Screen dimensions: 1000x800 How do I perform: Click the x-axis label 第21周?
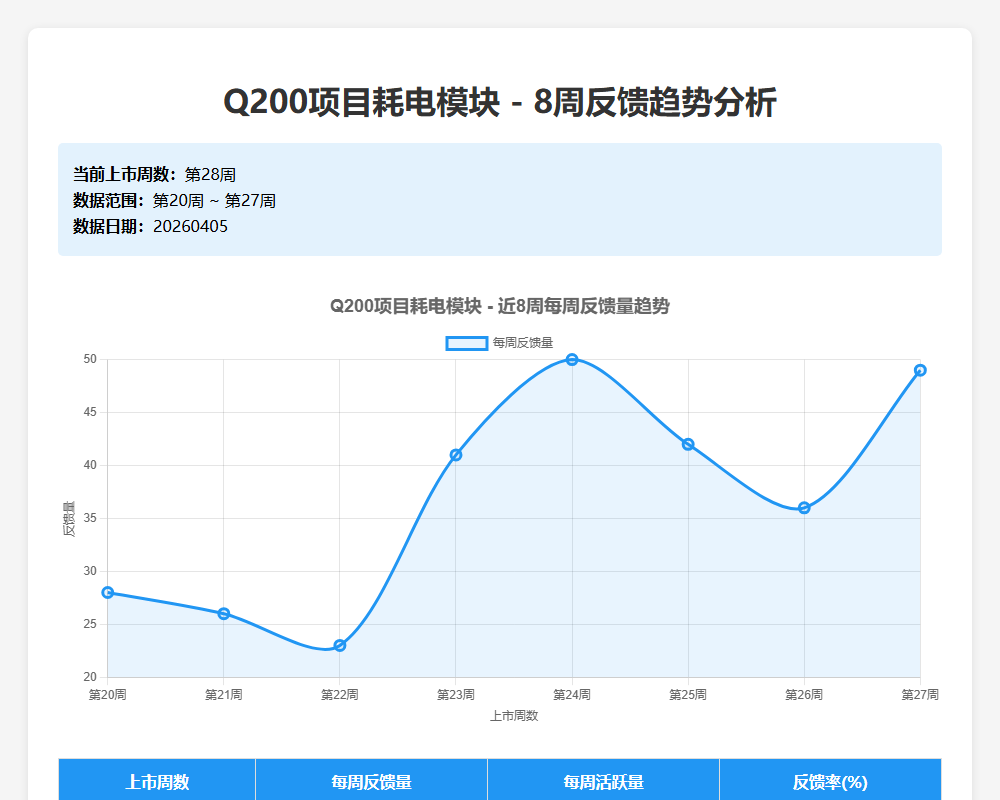tap(224, 695)
